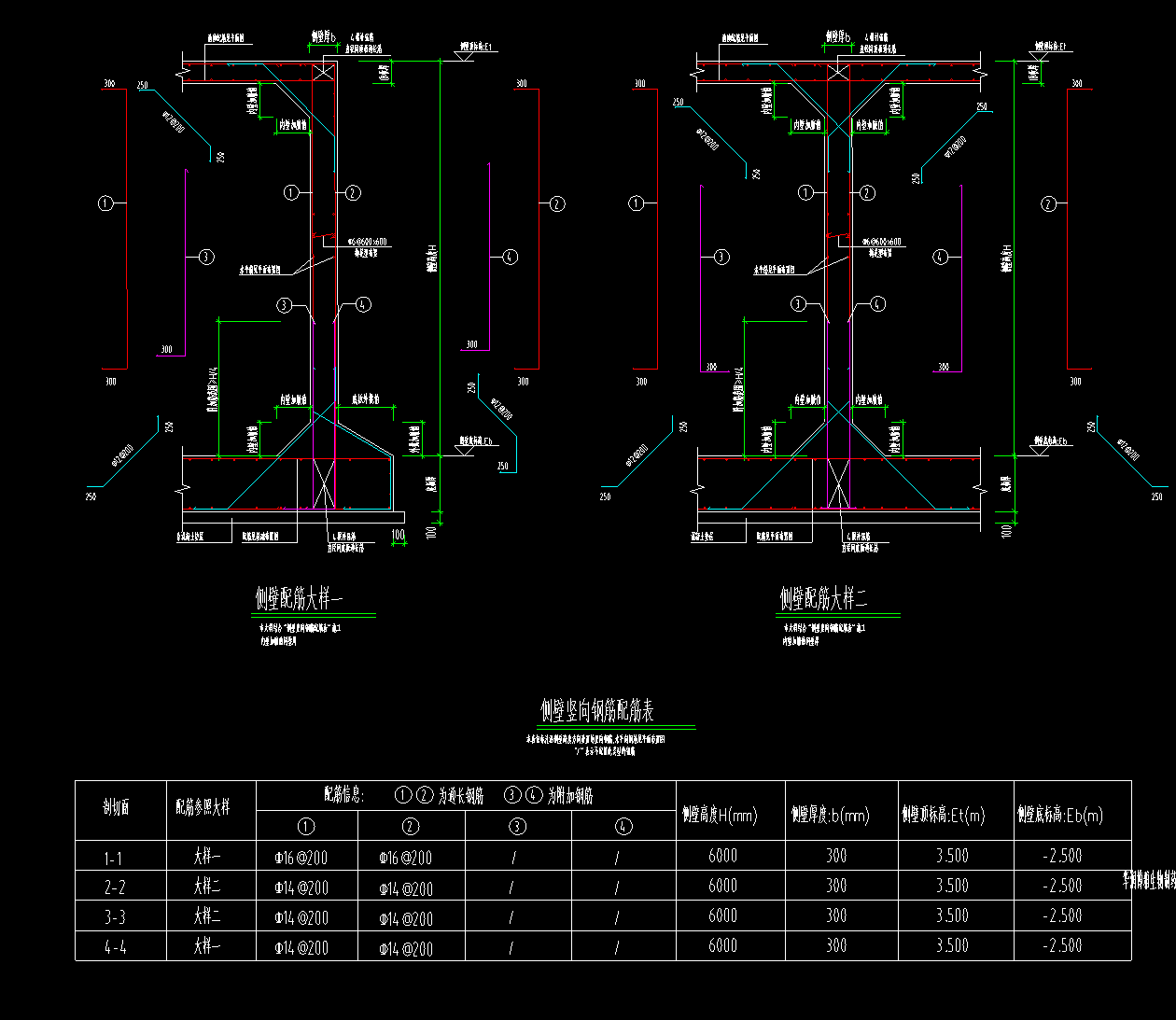Select section cell 1-1 in table

point(113,858)
